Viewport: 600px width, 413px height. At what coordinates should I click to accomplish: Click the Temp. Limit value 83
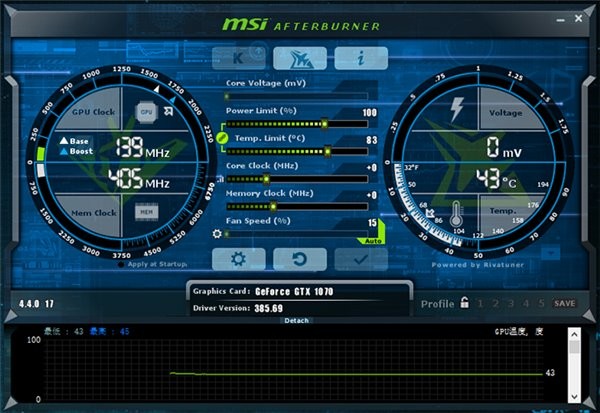click(372, 140)
